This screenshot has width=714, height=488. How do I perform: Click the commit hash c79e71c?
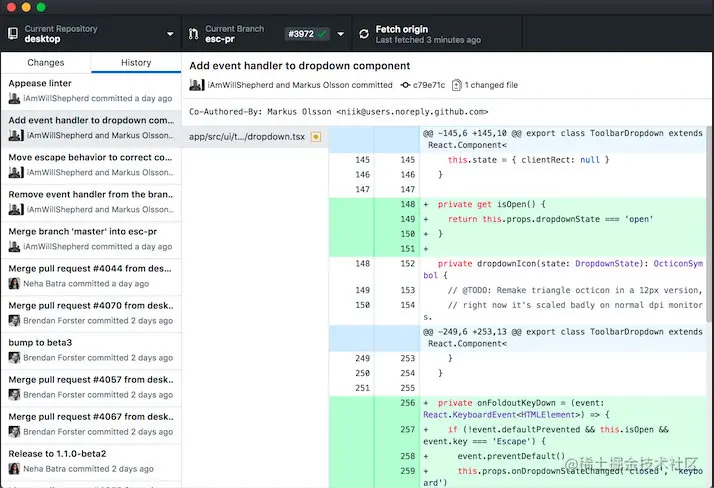[428, 85]
